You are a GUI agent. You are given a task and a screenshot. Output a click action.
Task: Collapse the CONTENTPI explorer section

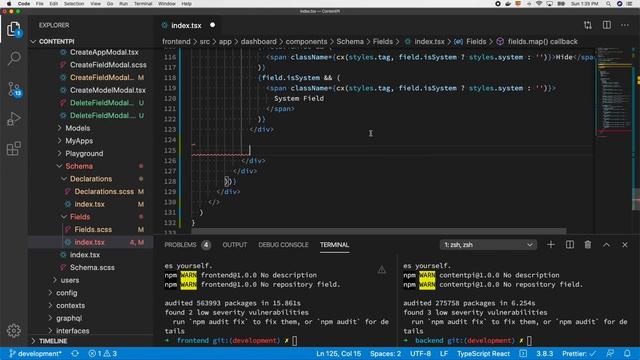pos(56,41)
